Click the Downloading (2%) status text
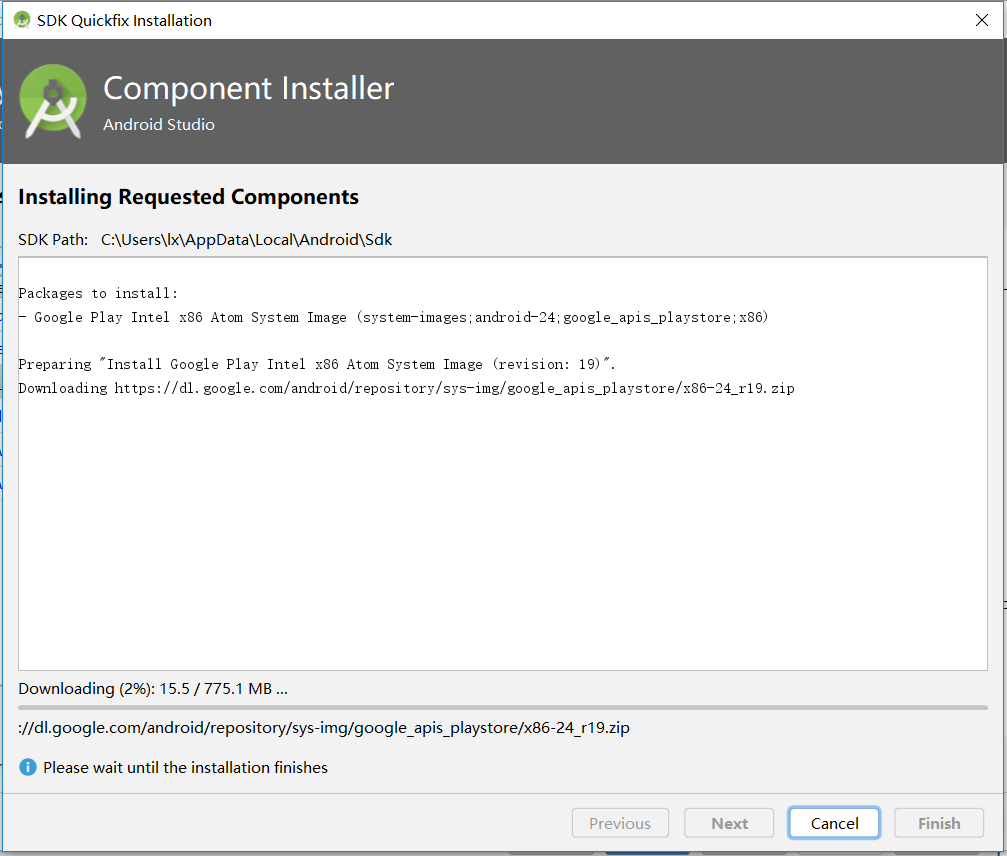This screenshot has height=856, width=1007. (x=153, y=688)
